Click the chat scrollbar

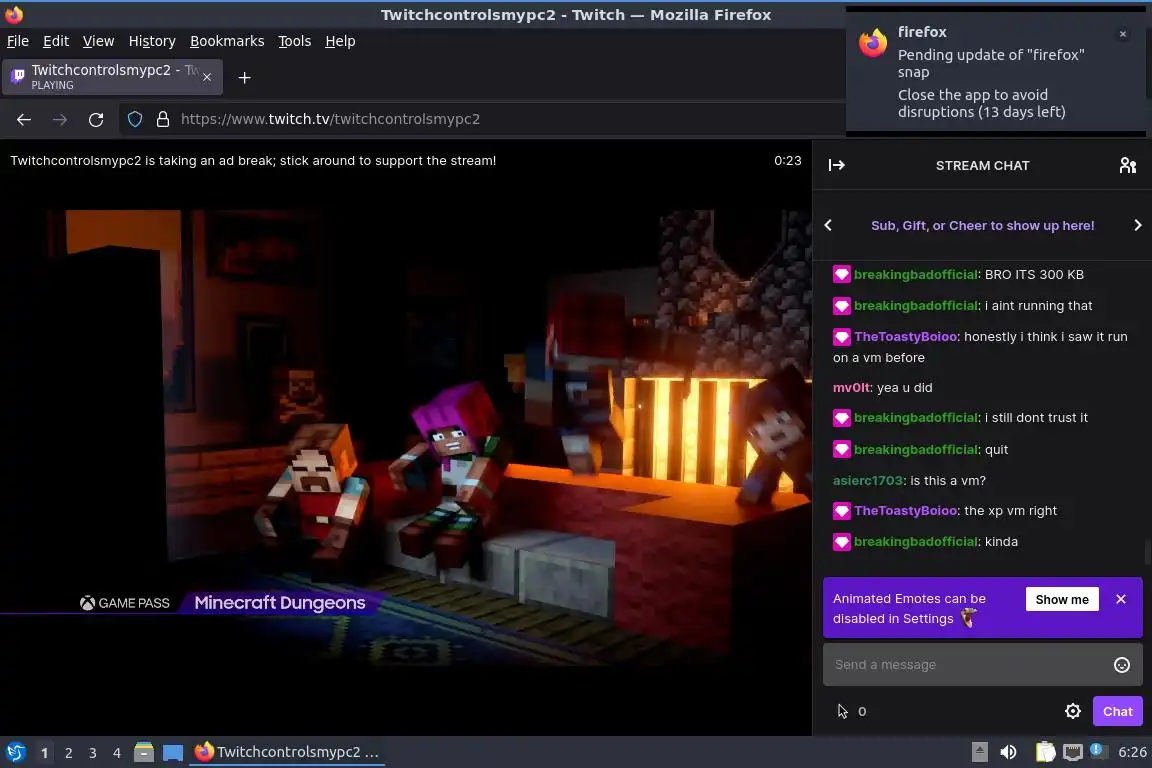click(x=1147, y=551)
